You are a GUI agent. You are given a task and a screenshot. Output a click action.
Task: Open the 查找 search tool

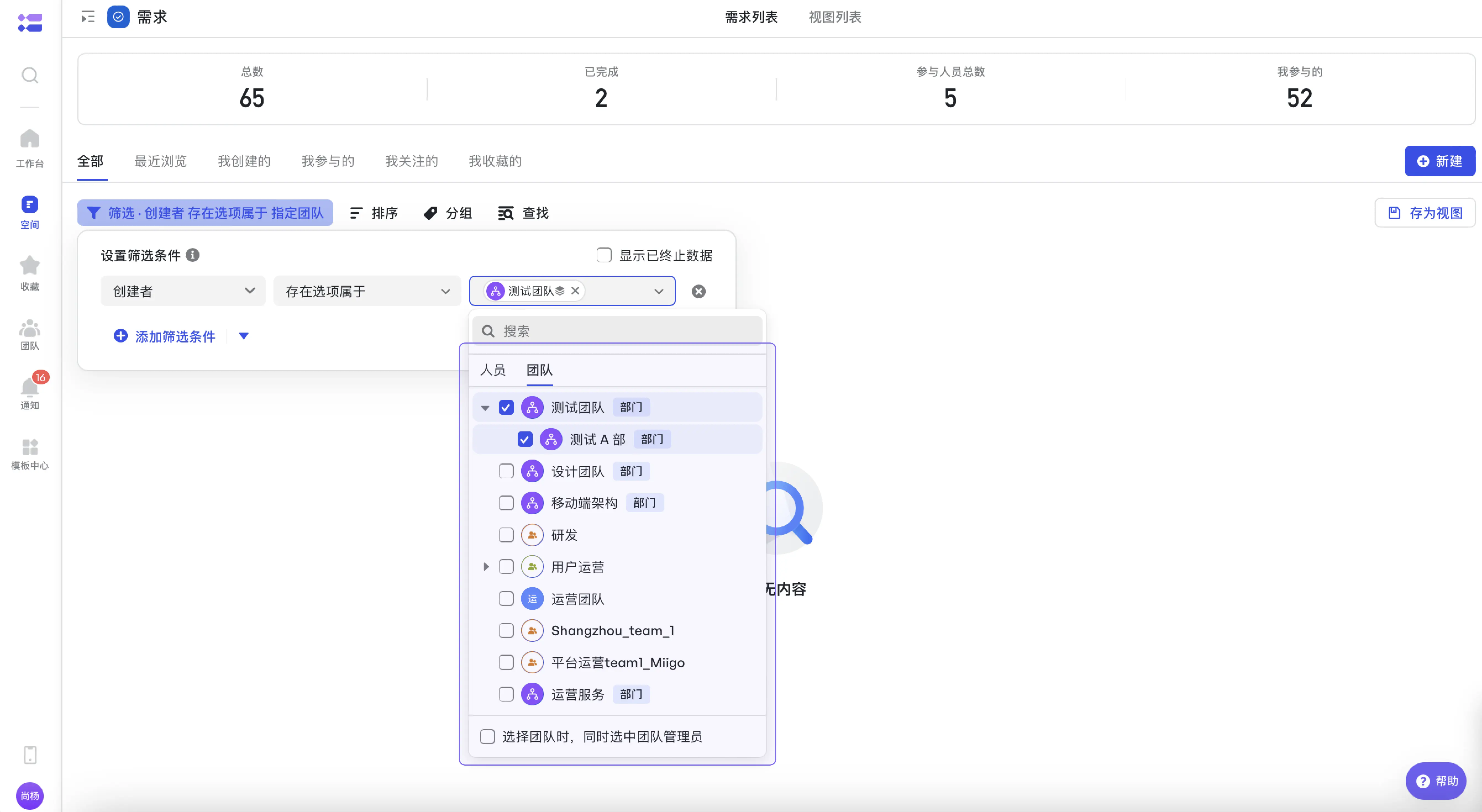pos(523,213)
